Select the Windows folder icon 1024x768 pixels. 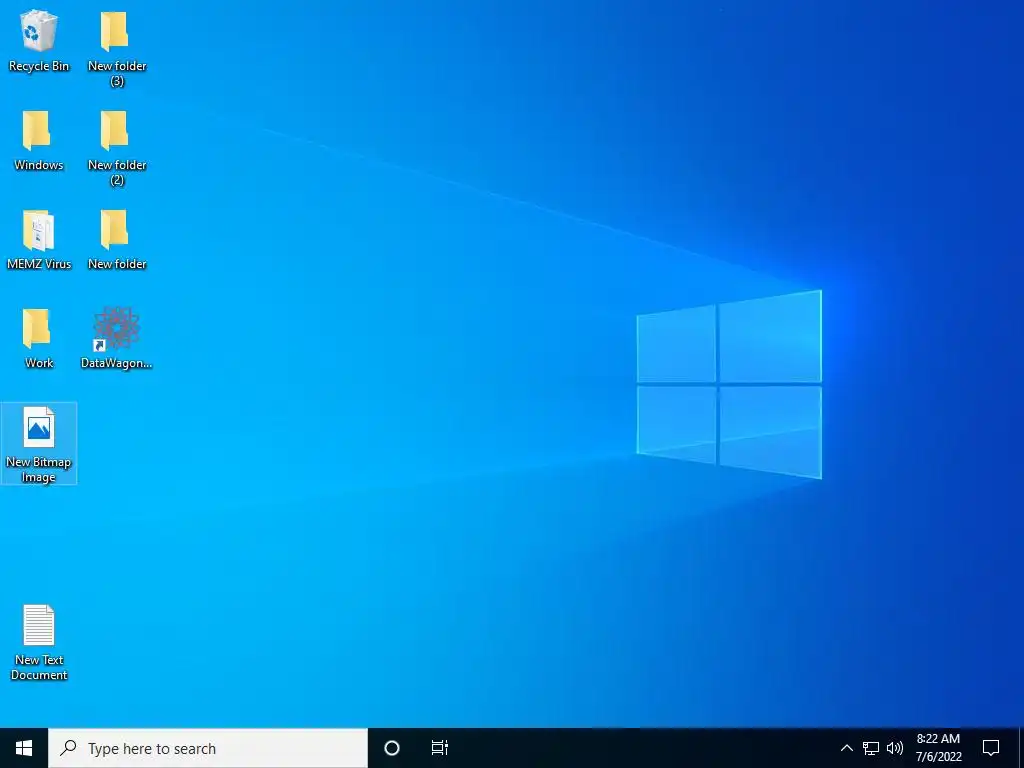click(39, 140)
